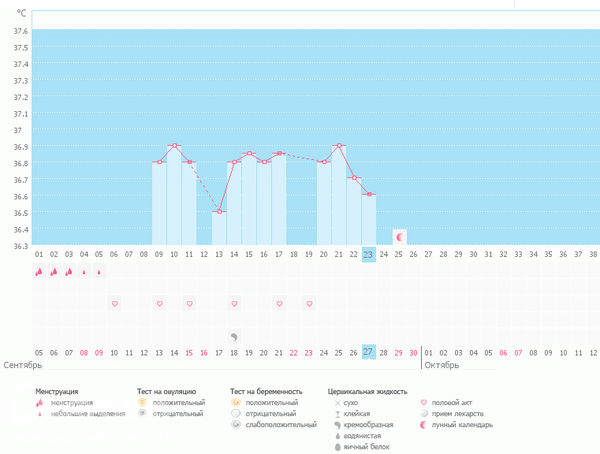Click the menstruation icon under cycle day 03
600x454 pixels.
[x=69, y=271]
